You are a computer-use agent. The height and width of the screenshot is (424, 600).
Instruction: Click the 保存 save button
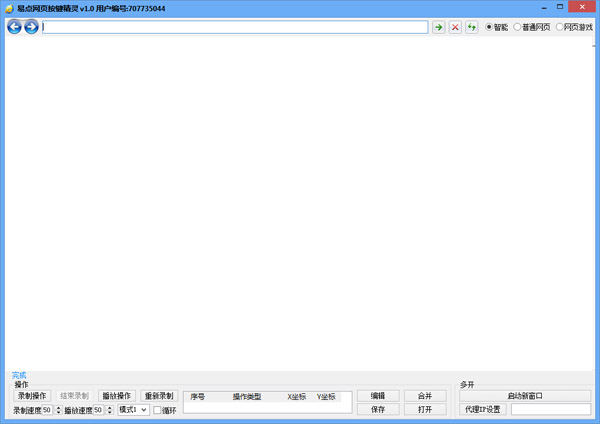tap(378, 409)
